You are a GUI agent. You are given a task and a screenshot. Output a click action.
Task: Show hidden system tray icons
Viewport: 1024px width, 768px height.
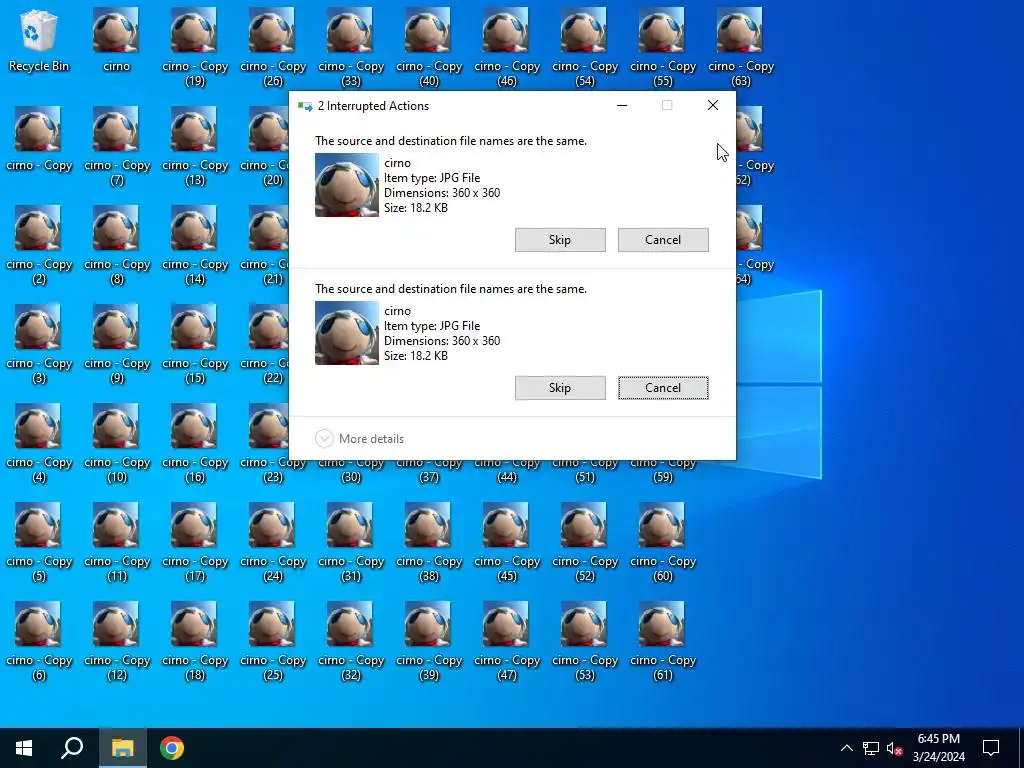[846, 748]
